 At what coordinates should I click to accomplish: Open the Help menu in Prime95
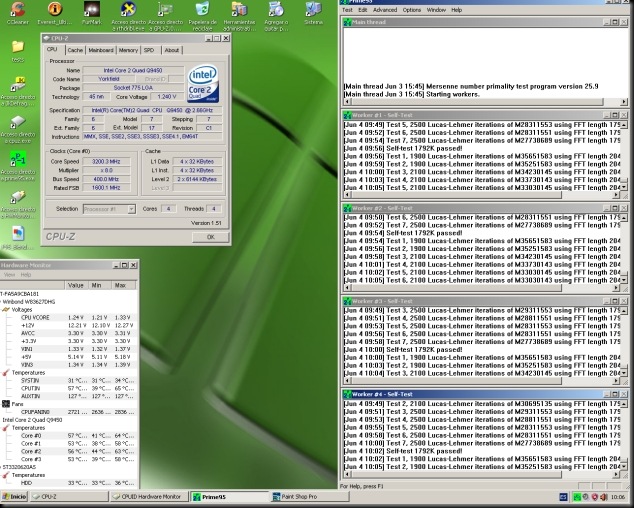(456, 10)
